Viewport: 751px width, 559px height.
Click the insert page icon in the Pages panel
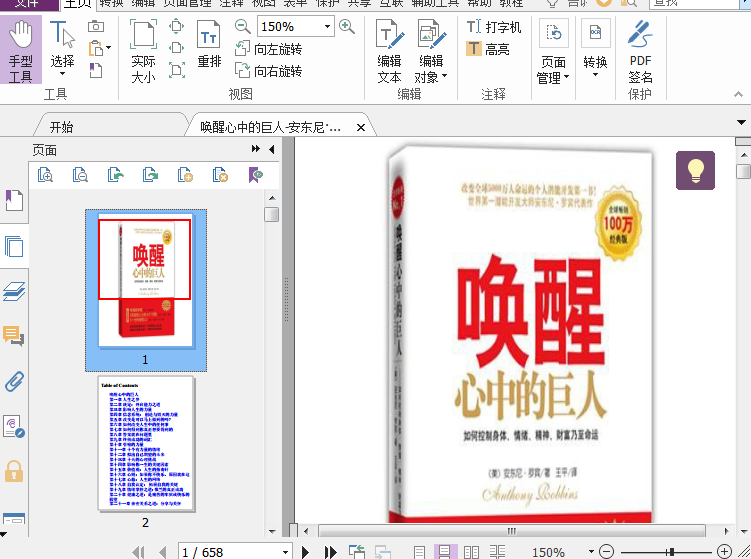pyautogui.click(x=185, y=175)
